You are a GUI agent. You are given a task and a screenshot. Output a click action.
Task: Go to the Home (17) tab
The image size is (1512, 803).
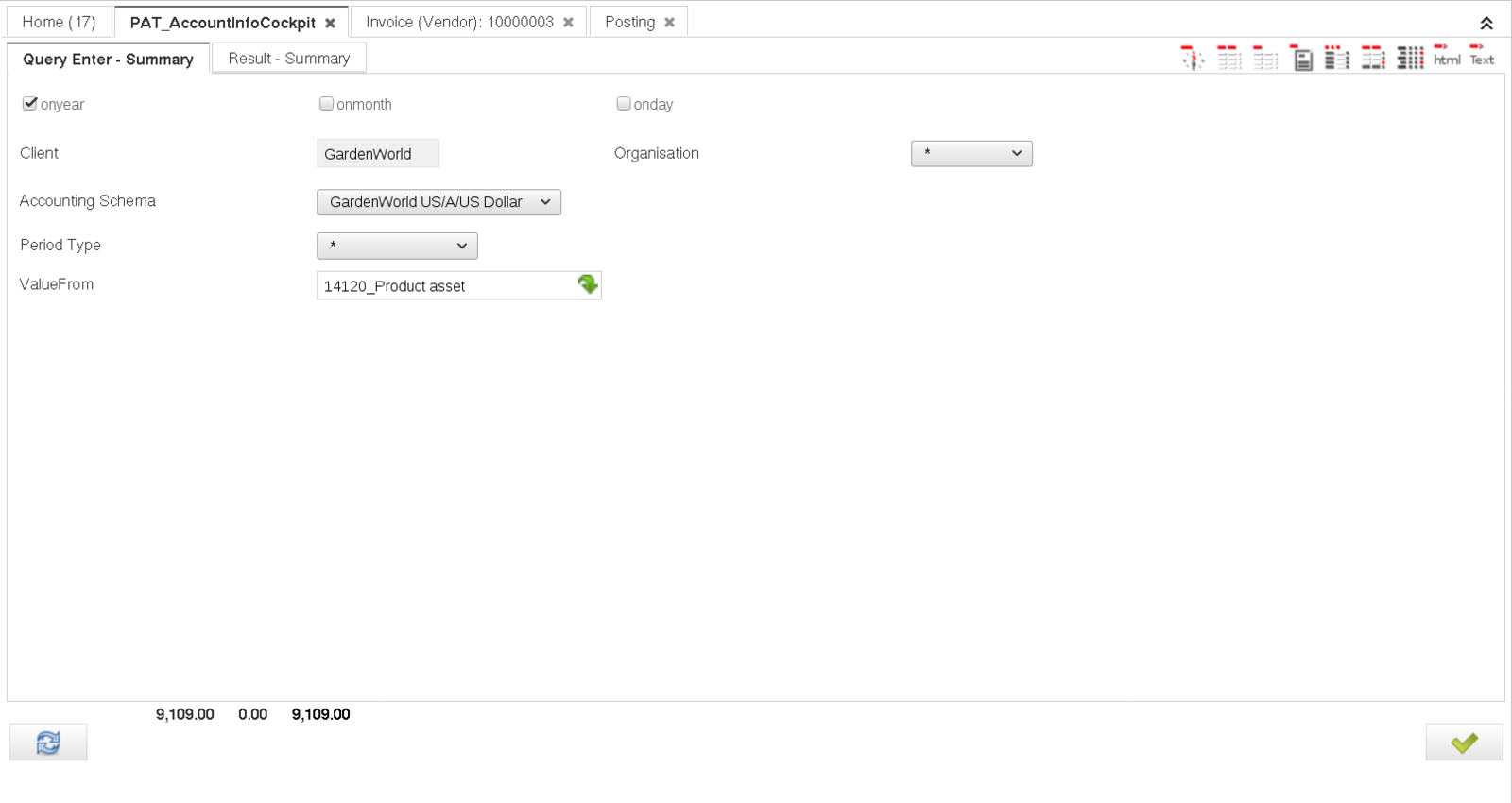(x=59, y=22)
